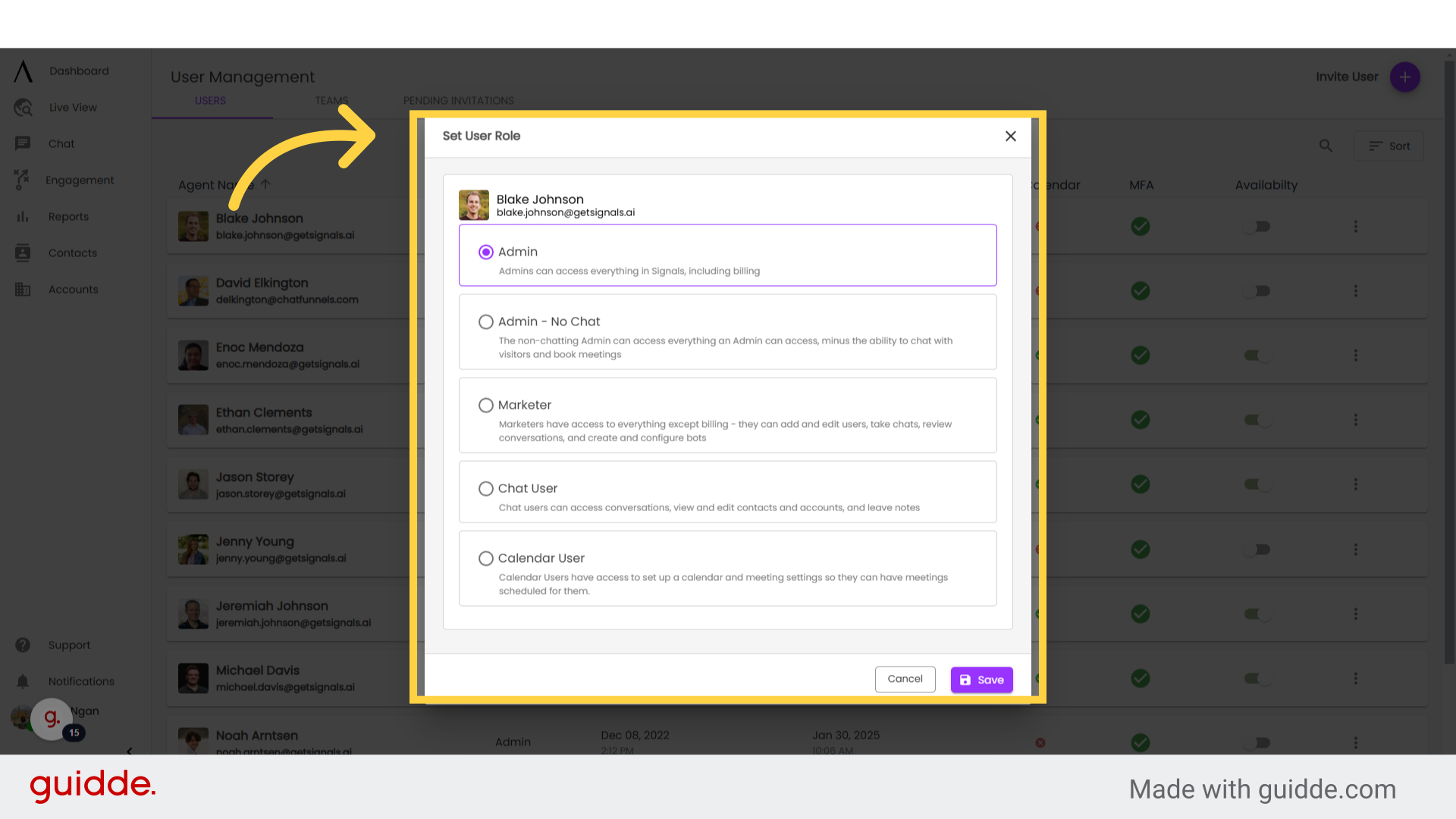Select the Calendar User radio button
The image size is (1456, 819).
click(x=486, y=558)
